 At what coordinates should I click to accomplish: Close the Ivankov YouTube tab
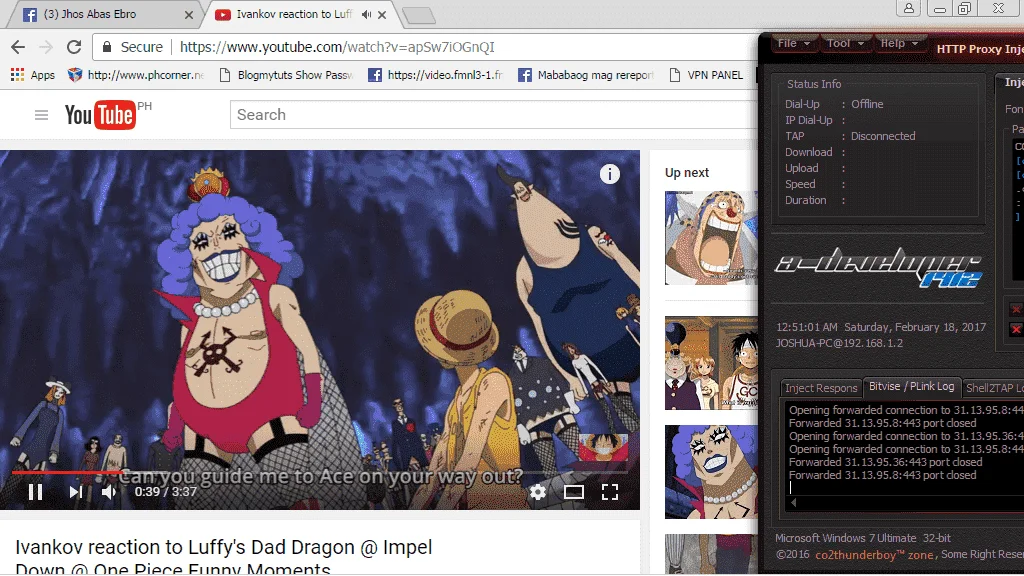tap(382, 14)
